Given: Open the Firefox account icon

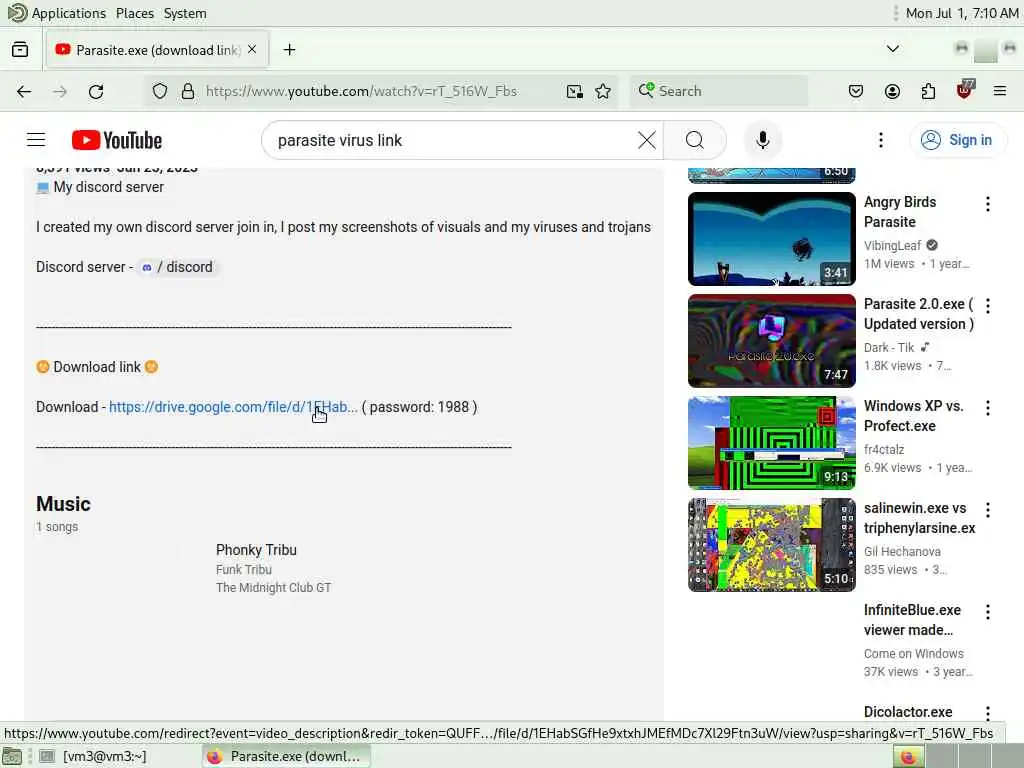Looking at the screenshot, I should pyautogui.click(x=892, y=91).
